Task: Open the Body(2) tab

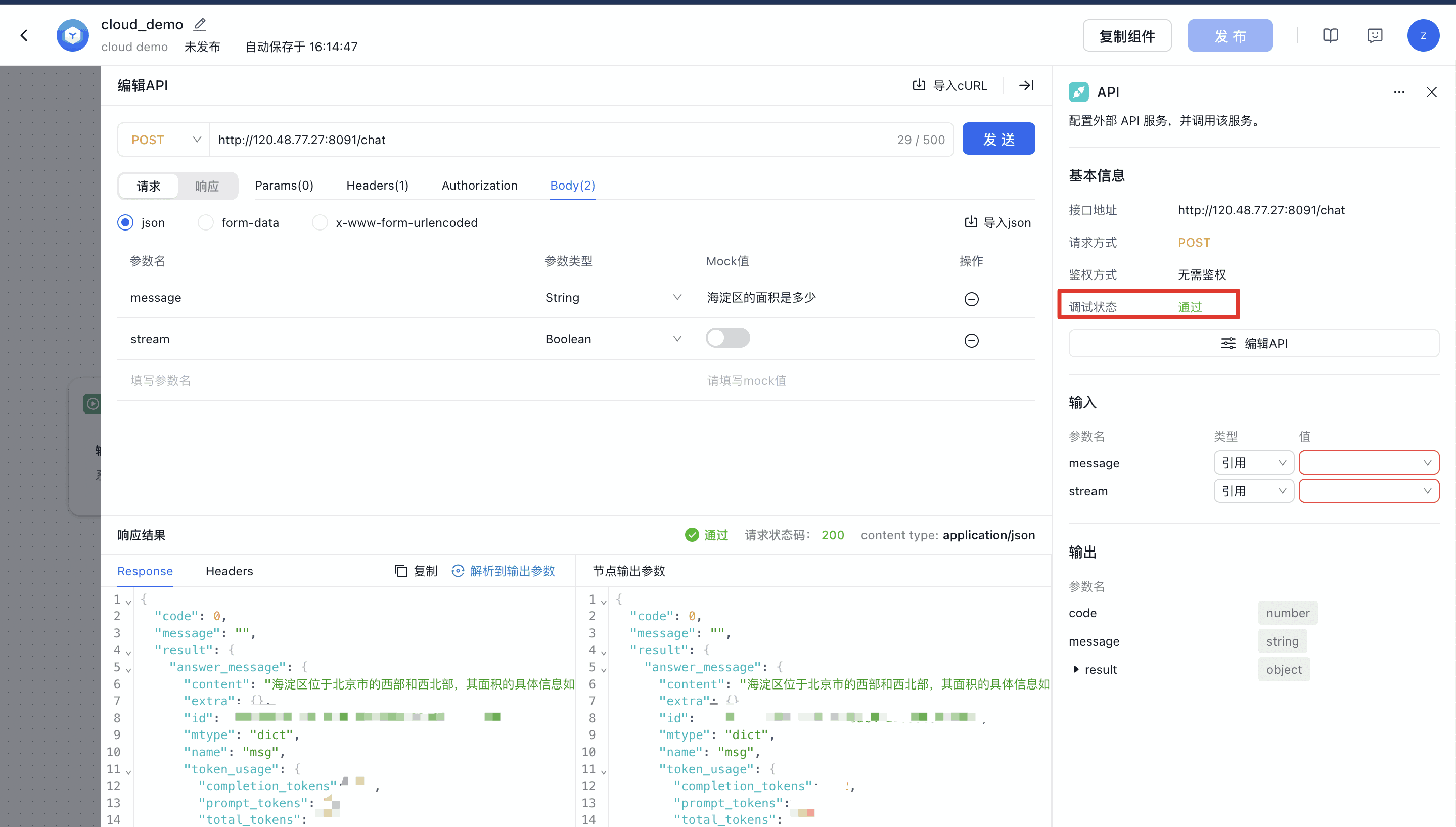Action: (572, 185)
